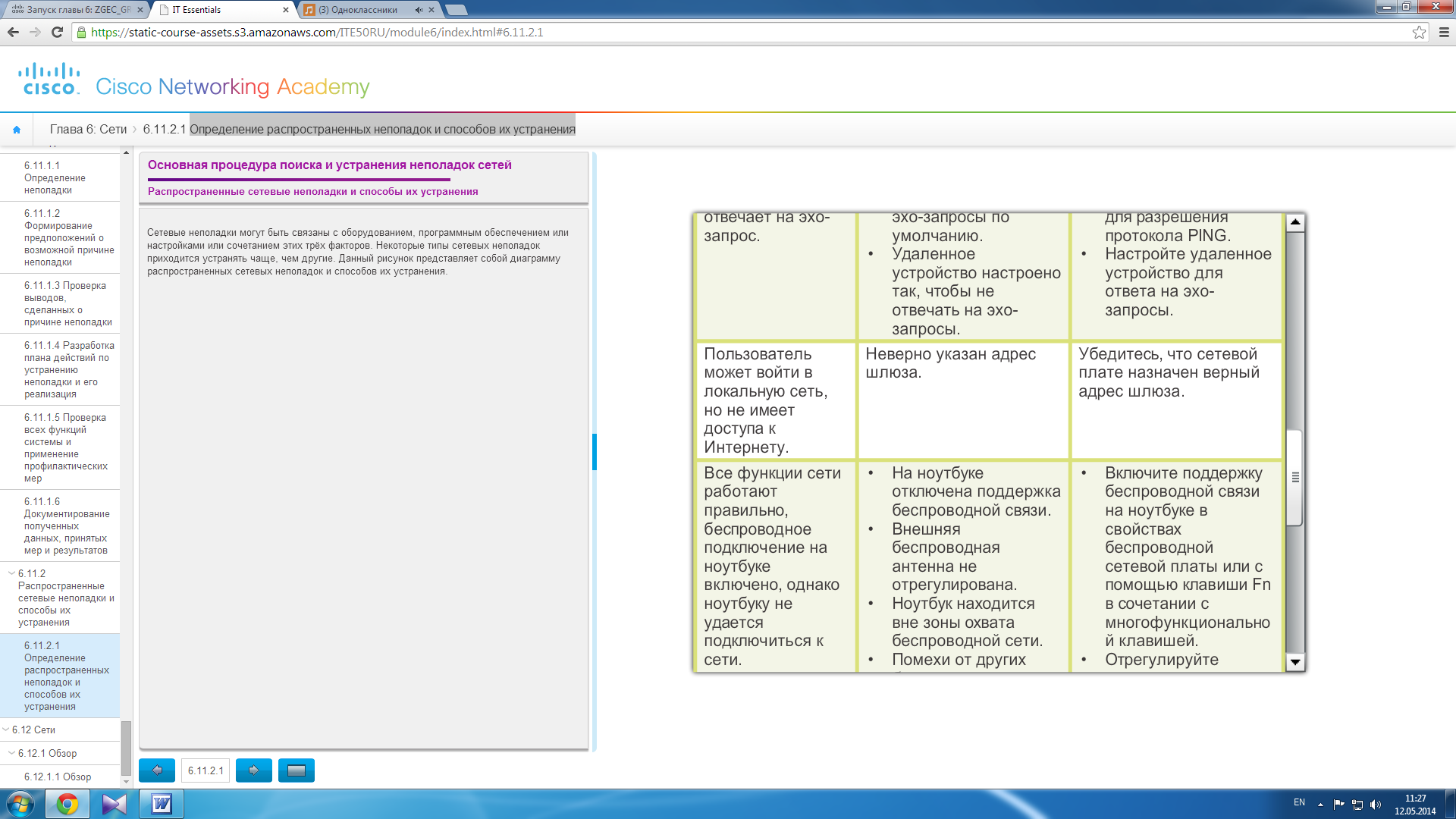Bookmark this page with the star icon
The image size is (1456, 819).
(1419, 32)
